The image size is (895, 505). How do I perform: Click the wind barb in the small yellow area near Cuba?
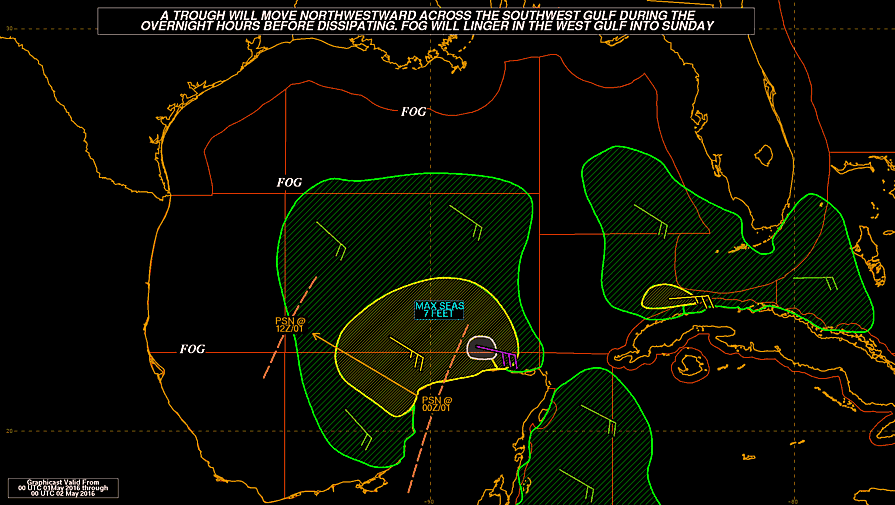691,301
